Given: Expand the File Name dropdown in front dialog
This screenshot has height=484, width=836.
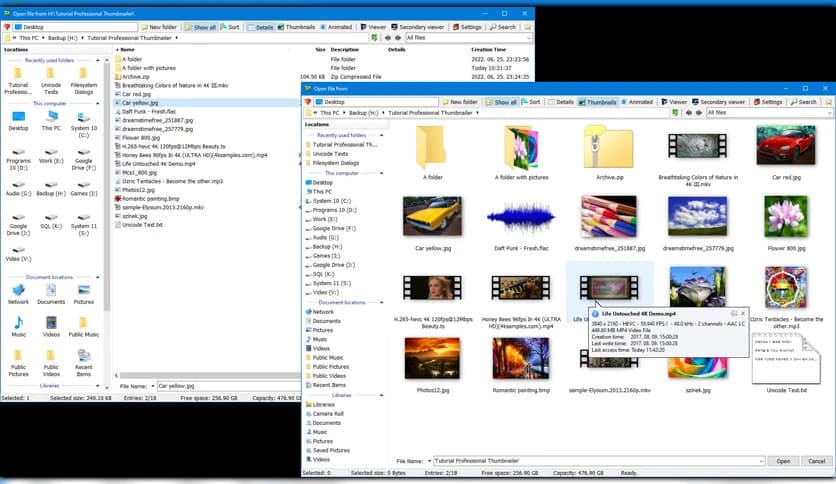Looking at the screenshot, I should tap(761, 461).
